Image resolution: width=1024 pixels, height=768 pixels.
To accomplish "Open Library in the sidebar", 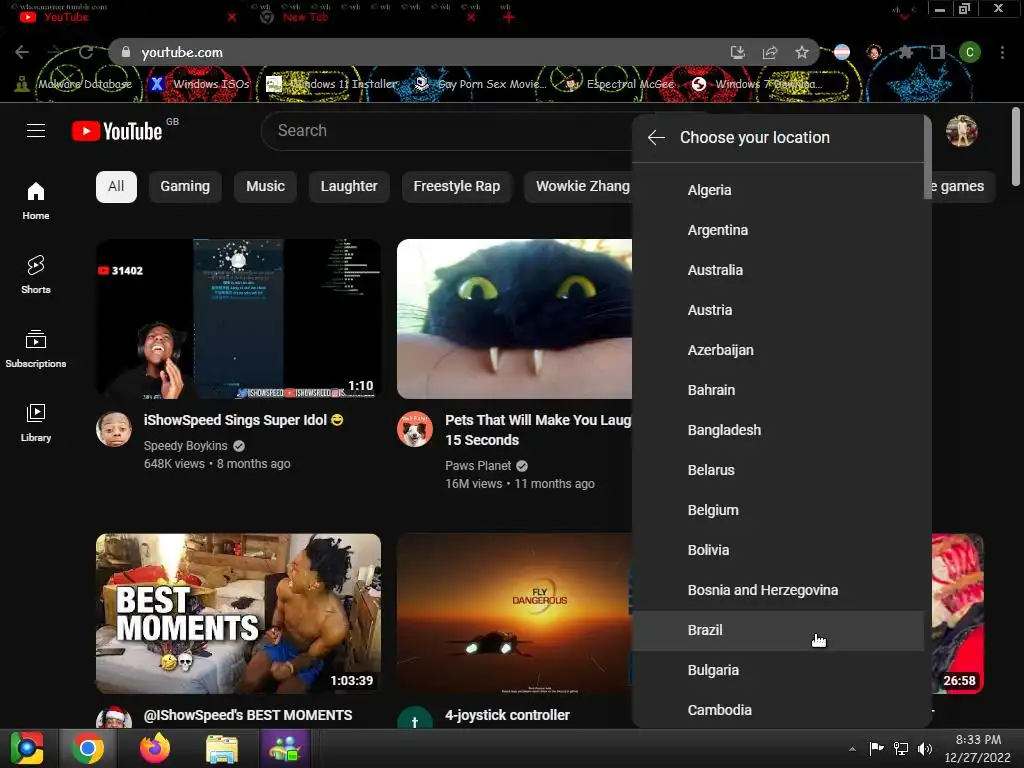I will (x=36, y=422).
